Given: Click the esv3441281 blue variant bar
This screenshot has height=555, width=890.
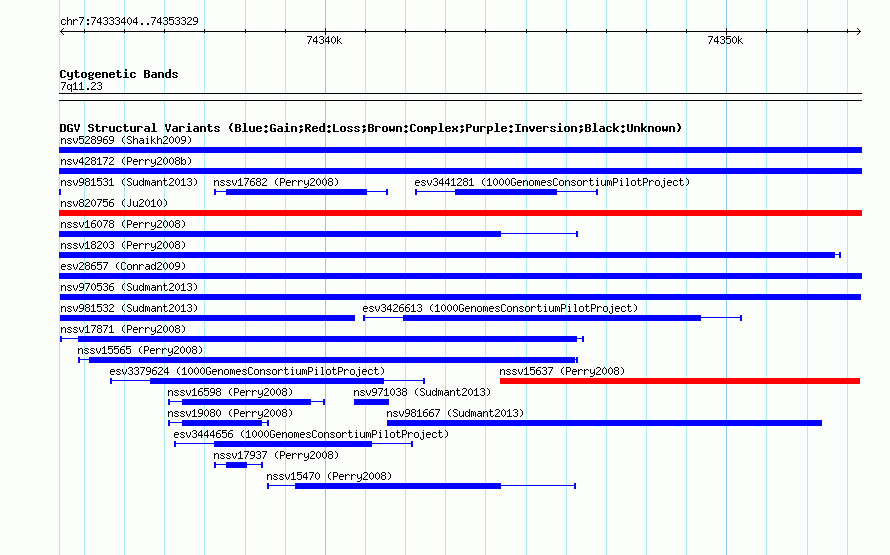Looking at the screenshot, I should [506, 192].
